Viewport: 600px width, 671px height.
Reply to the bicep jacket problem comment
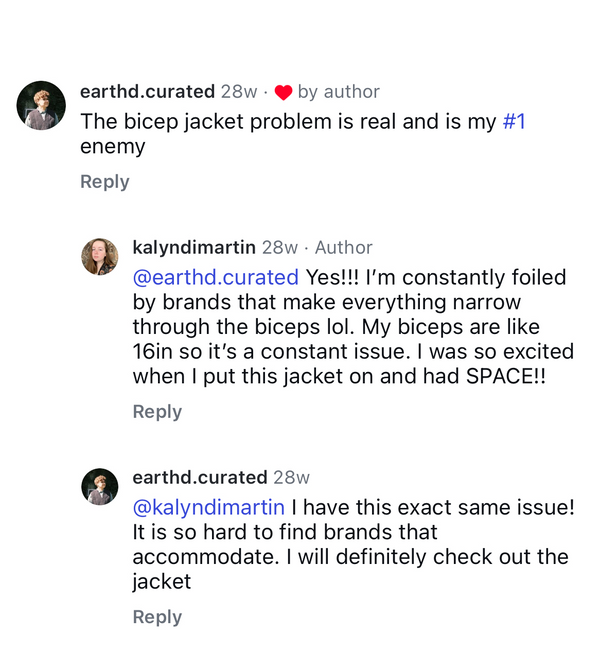(105, 181)
